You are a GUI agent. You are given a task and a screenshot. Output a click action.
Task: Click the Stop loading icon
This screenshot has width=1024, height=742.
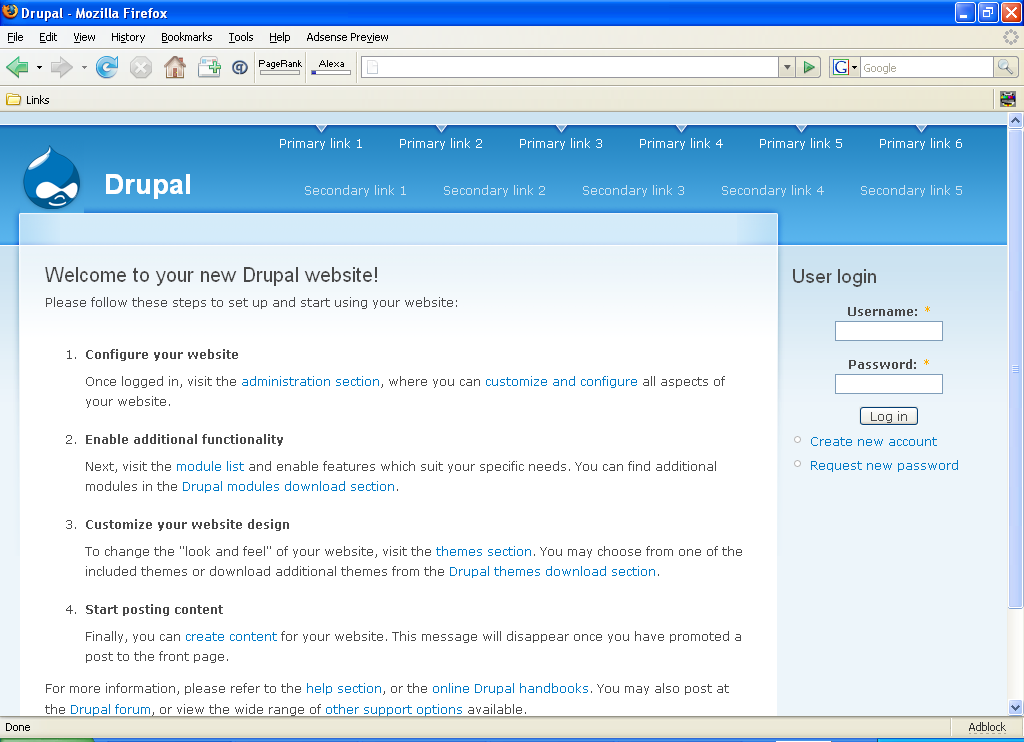[140, 67]
